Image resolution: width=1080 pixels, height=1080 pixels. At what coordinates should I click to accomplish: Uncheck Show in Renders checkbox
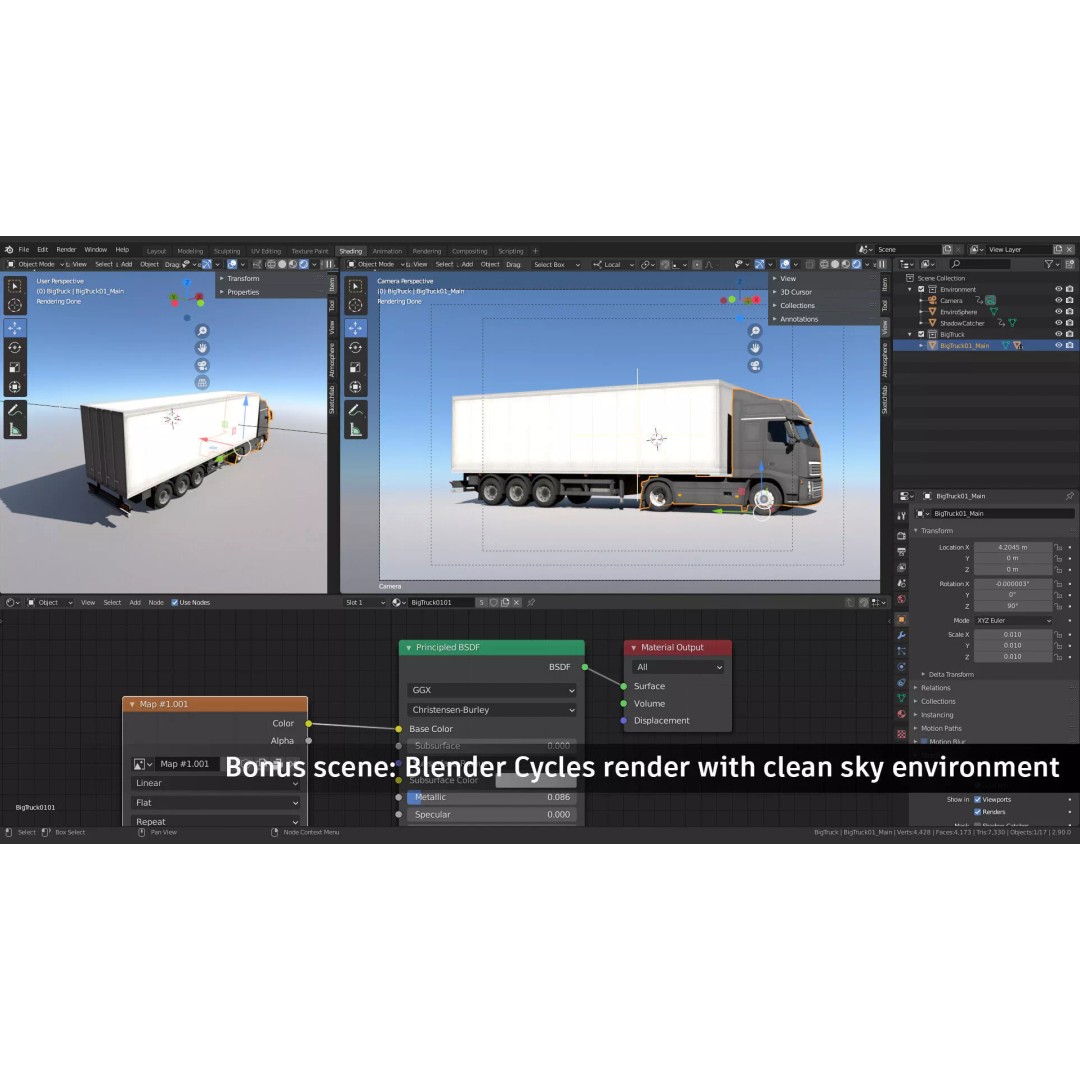tap(977, 812)
